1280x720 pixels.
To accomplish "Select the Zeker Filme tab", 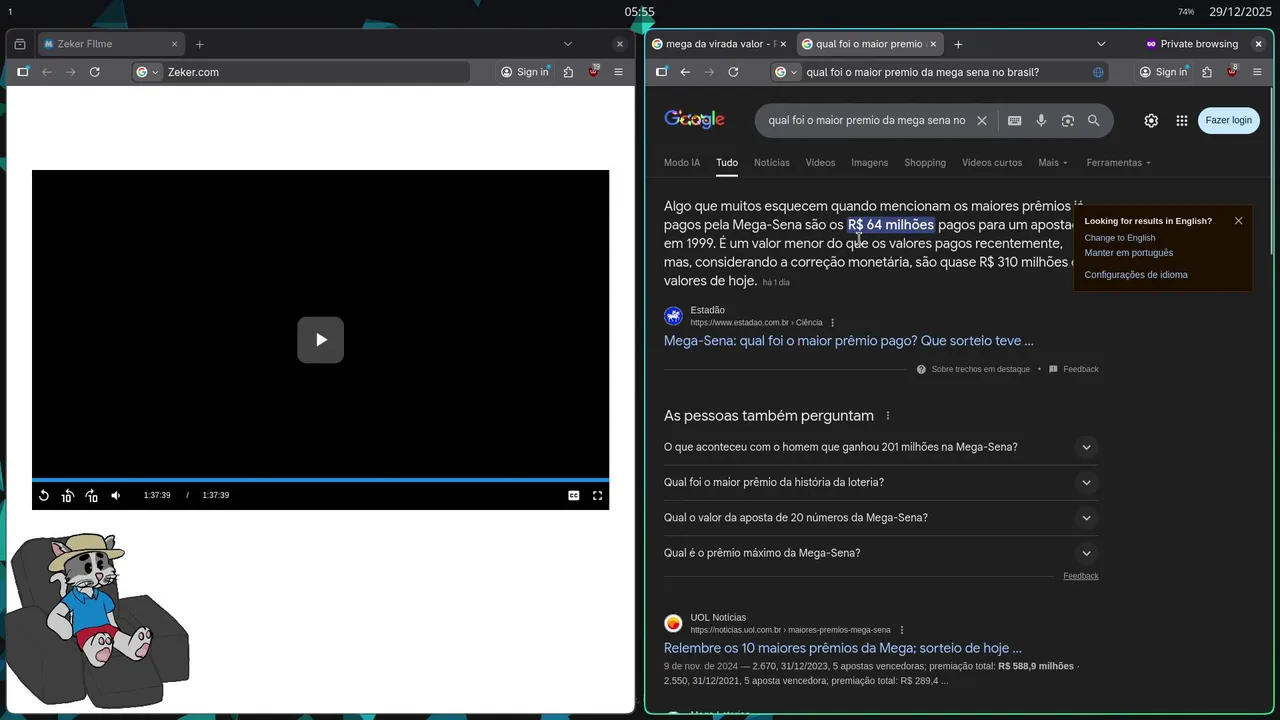I will (111, 44).
